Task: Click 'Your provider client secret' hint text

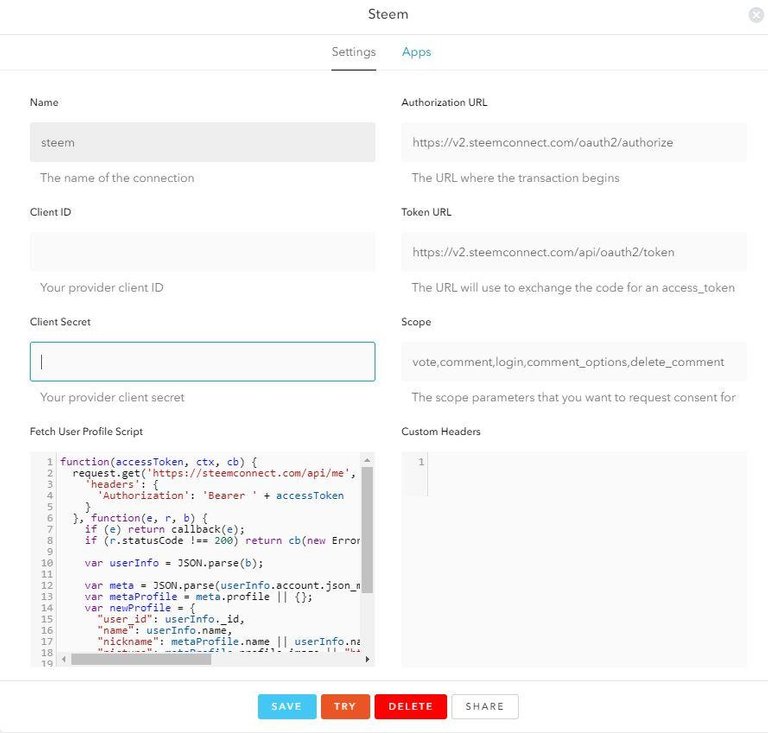Action: (112, 397)
